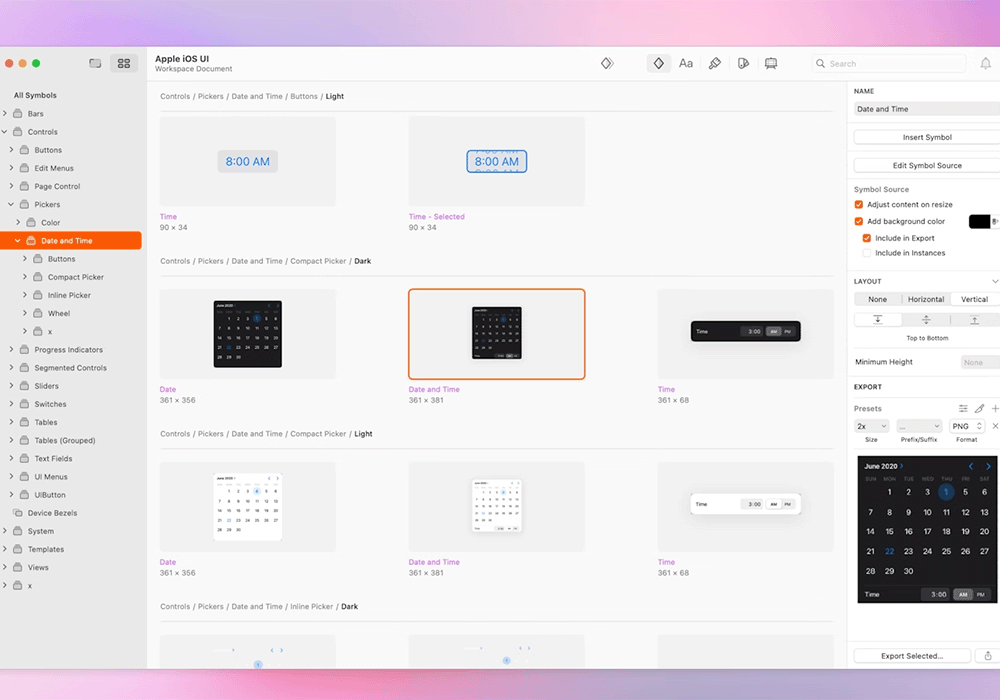Switch to Text Styles with the Aa icon
Viewport: 1000px width, 700px height.
(686, 63)
